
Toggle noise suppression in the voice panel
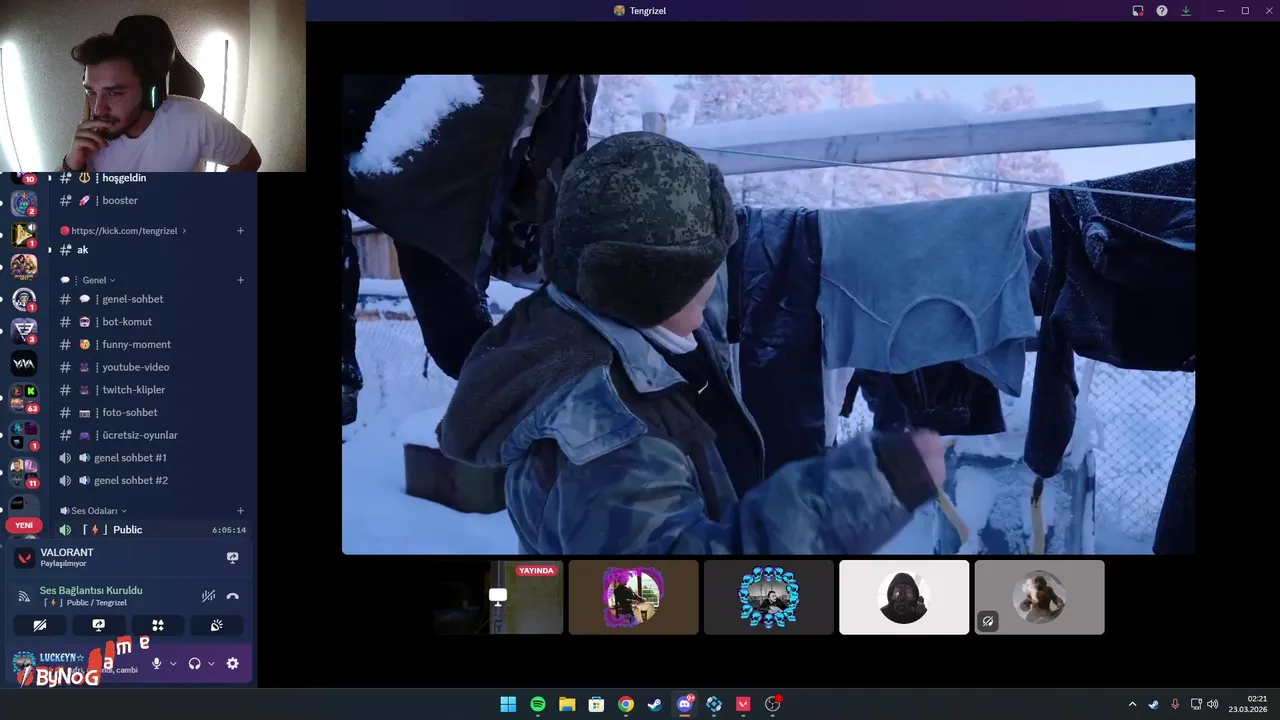pyautogui.click(x=208, y=596)
